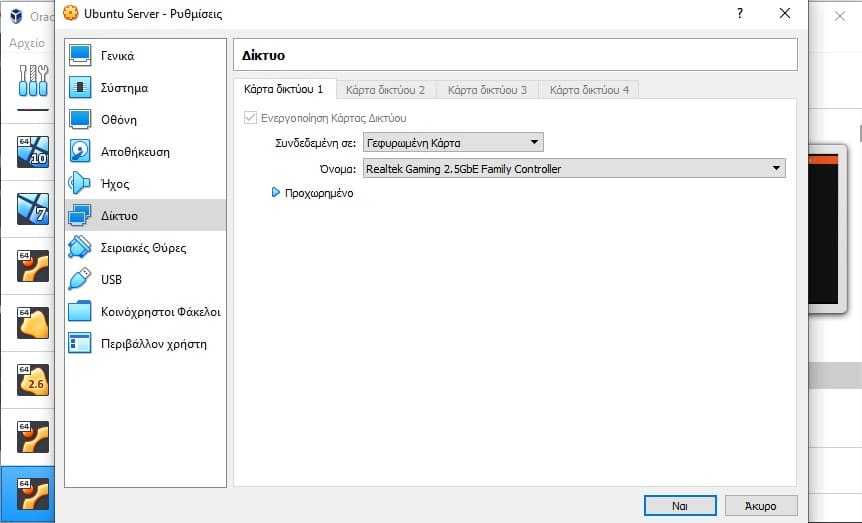Click the VM preview thumbnail behind the dialog
The width and height of the screenshot is (862, 523).
coord(826,229)
